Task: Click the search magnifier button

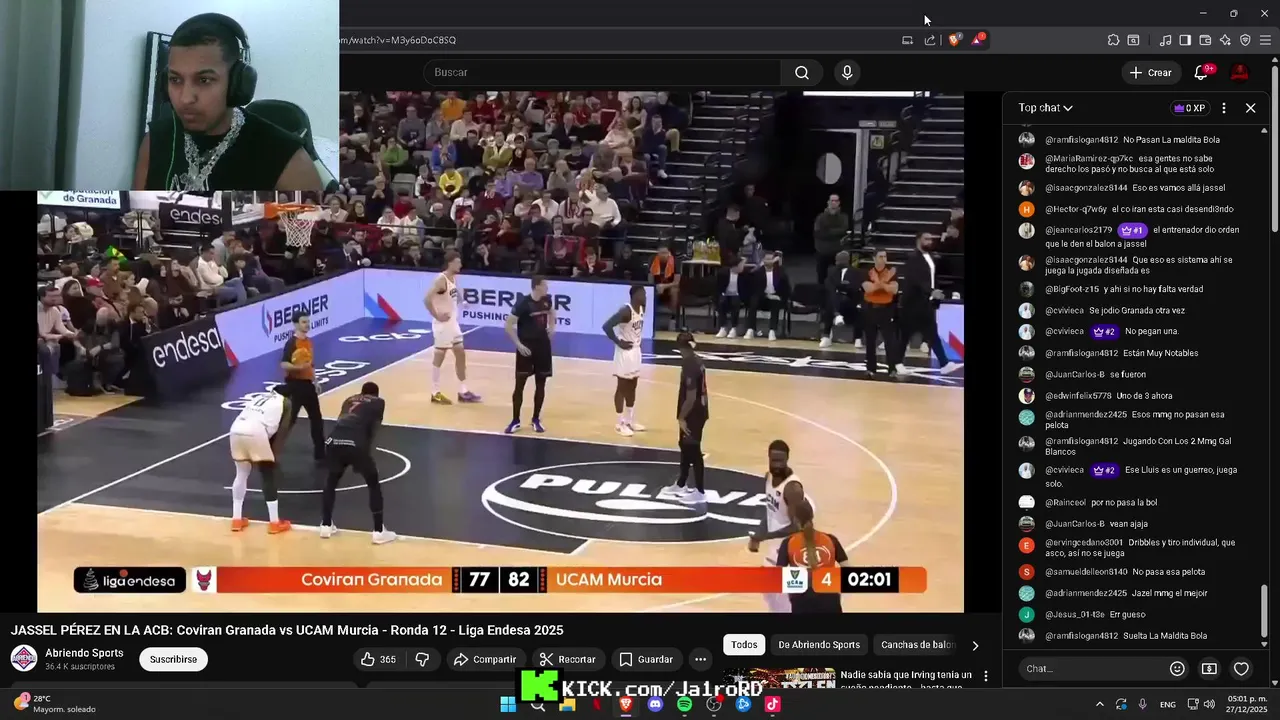Action: (802, 72)
